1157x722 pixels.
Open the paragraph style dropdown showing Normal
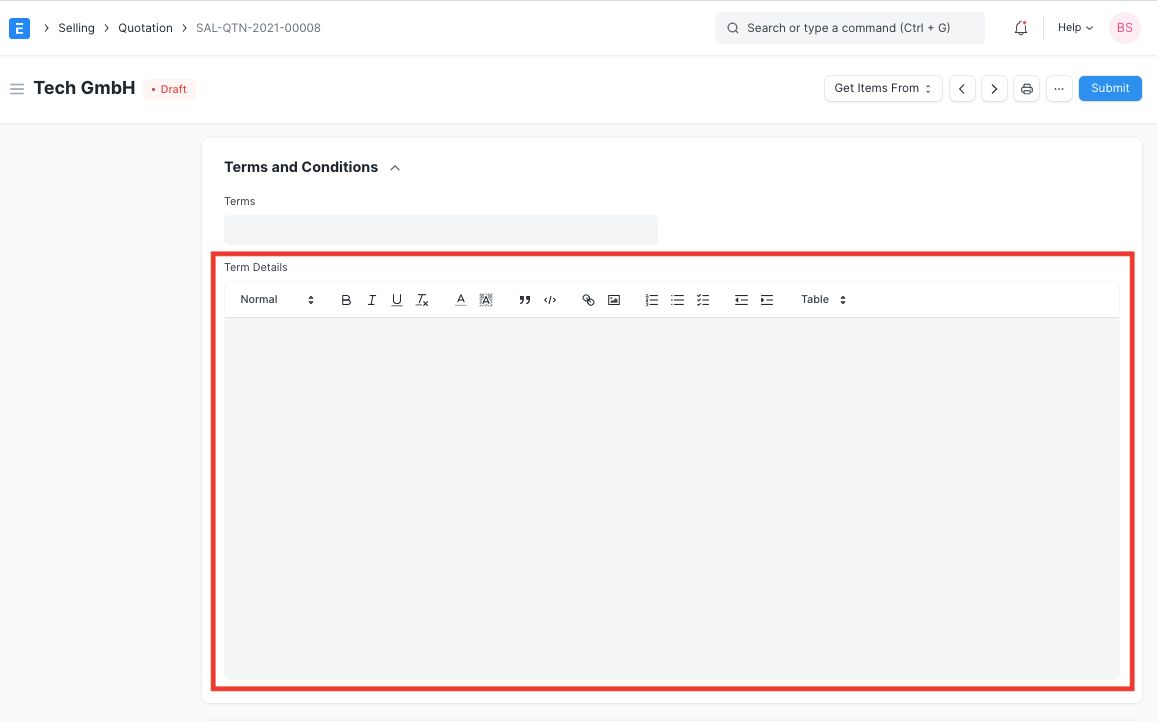(x=275, y=299)
